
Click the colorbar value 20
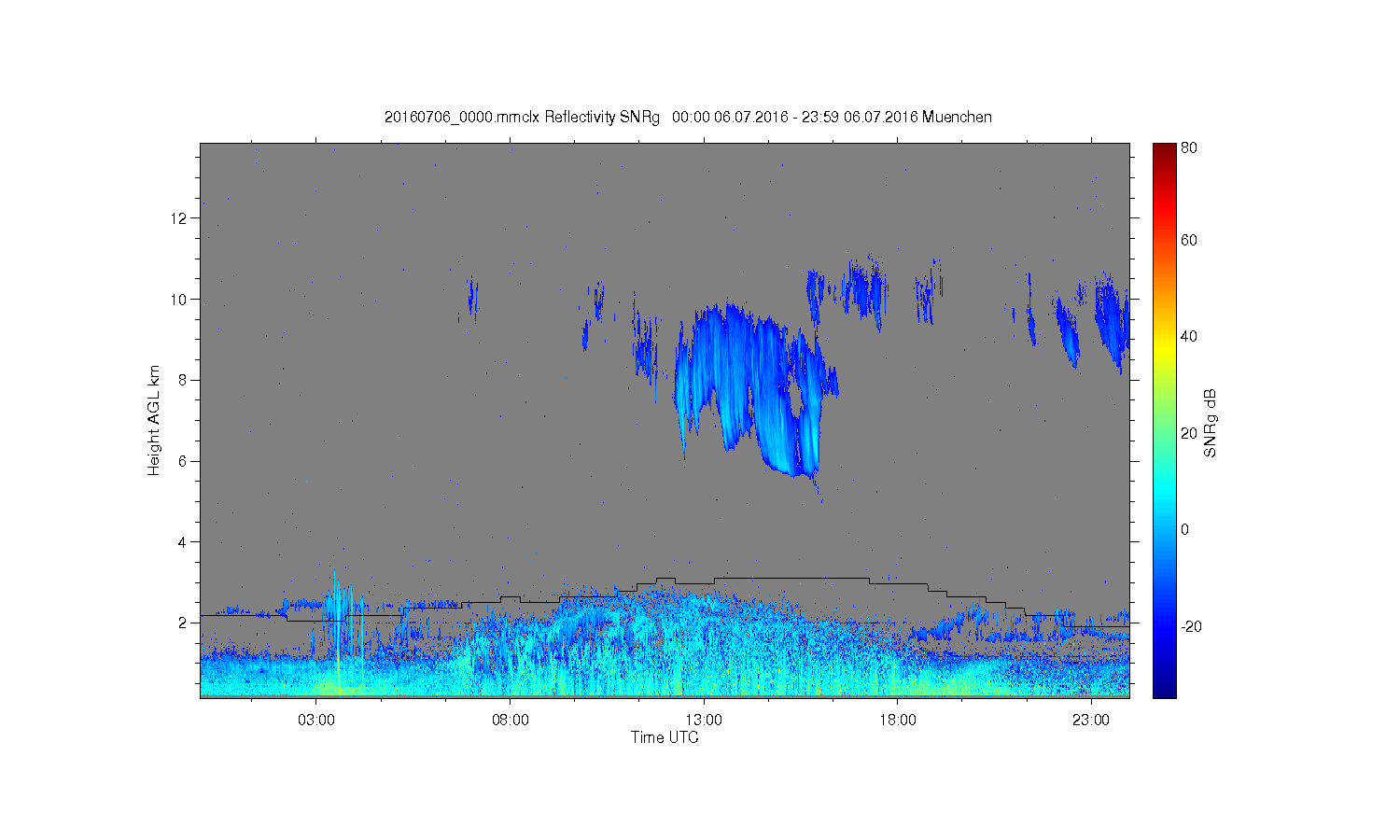pos(1189,433)
